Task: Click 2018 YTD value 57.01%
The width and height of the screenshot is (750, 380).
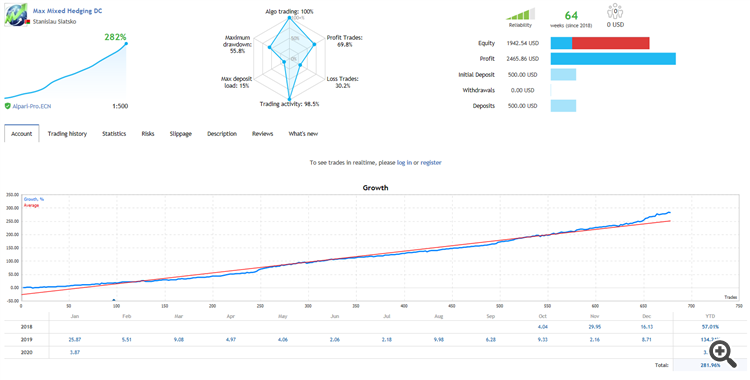Action: [710, 327]
